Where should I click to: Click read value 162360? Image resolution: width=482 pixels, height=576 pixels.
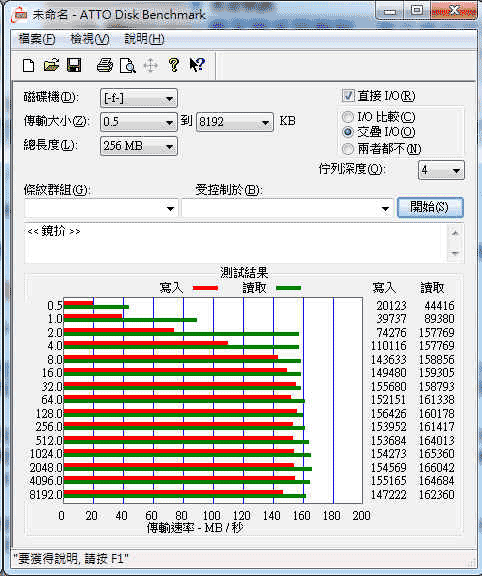point(437,495)
